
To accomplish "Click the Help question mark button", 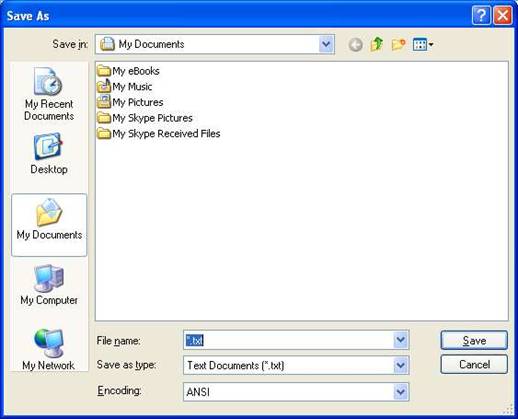I will [x=481, y=15].
